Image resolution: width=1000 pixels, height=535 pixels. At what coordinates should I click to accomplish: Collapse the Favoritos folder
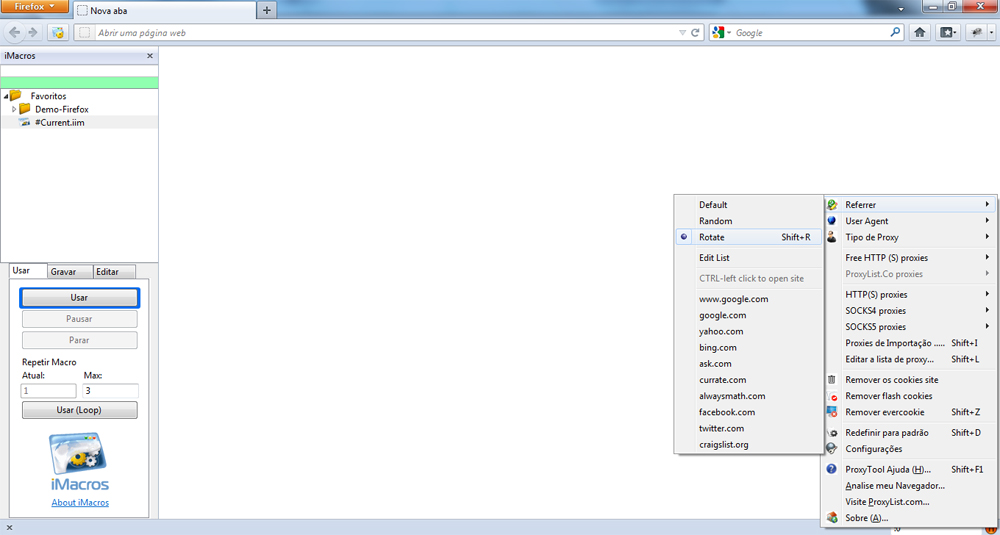pos(6,96)
